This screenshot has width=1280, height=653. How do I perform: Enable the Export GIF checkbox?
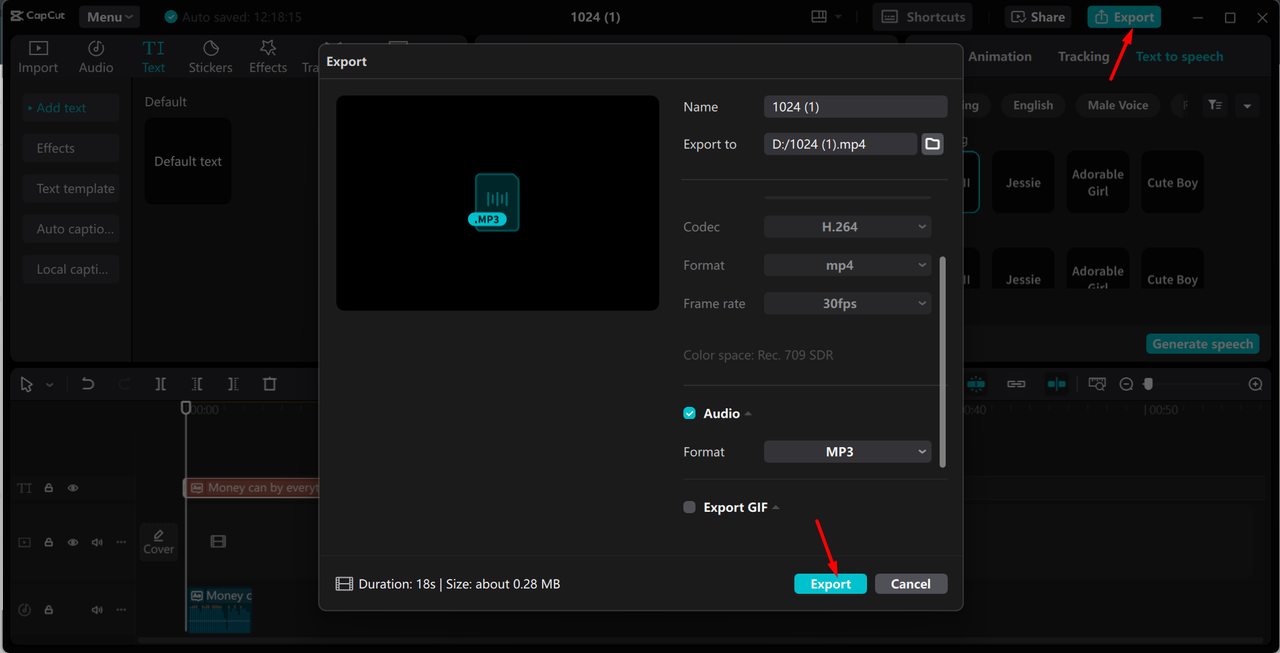(689, 507)
